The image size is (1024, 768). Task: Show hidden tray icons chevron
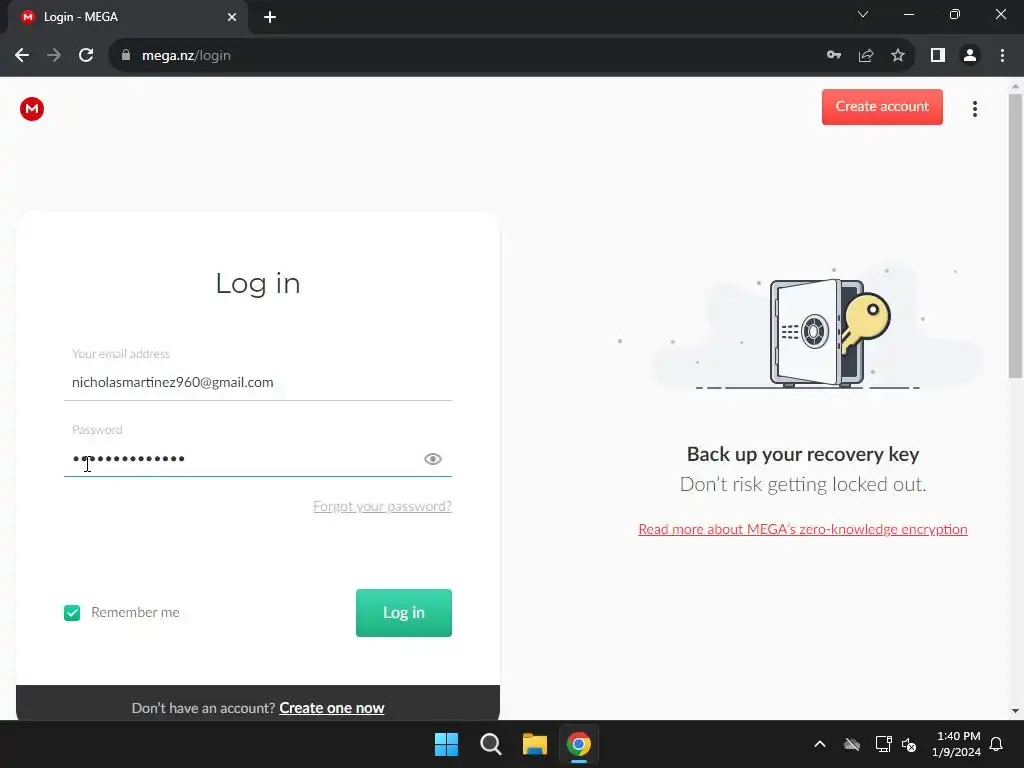pyautogui.click(x=820, y=744)
